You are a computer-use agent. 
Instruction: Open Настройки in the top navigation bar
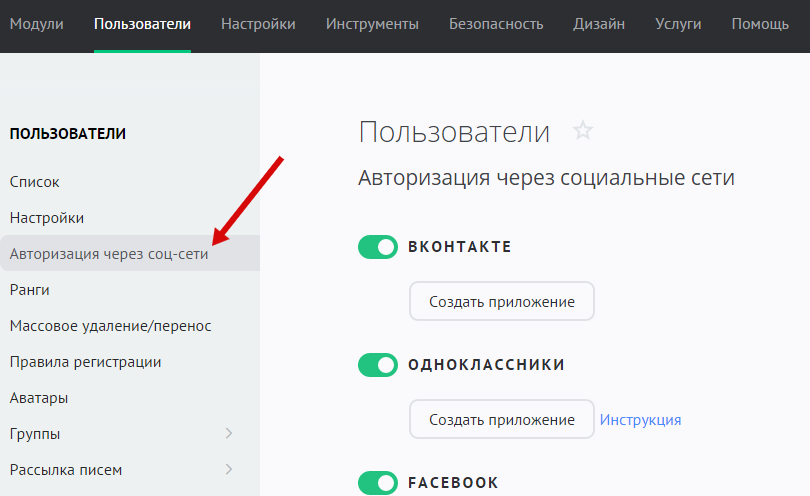pos(258,24)
